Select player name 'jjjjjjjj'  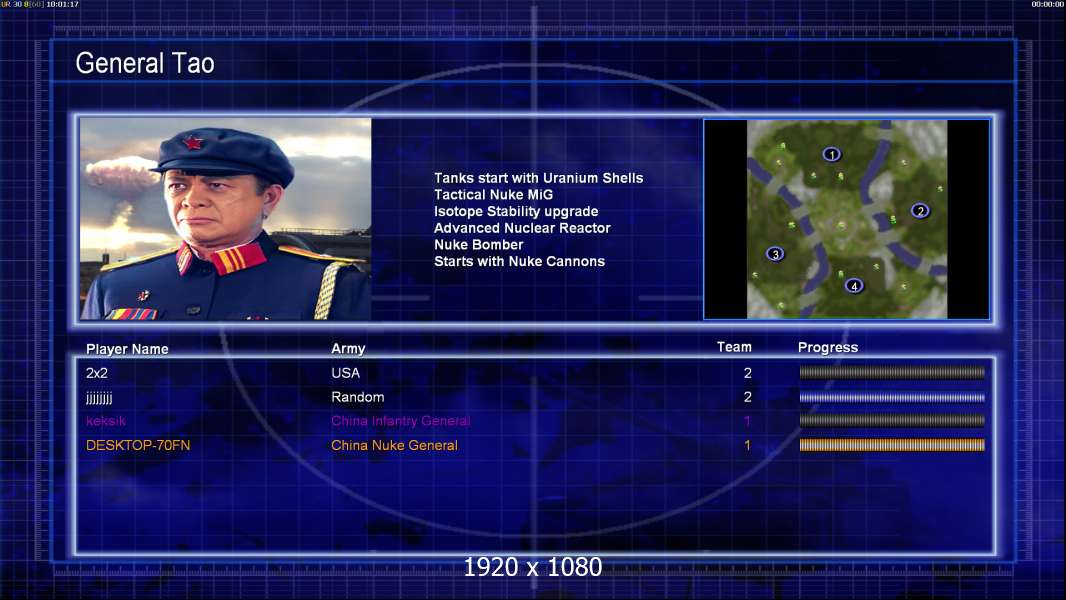pyautogui.click(x=99, y=398)
